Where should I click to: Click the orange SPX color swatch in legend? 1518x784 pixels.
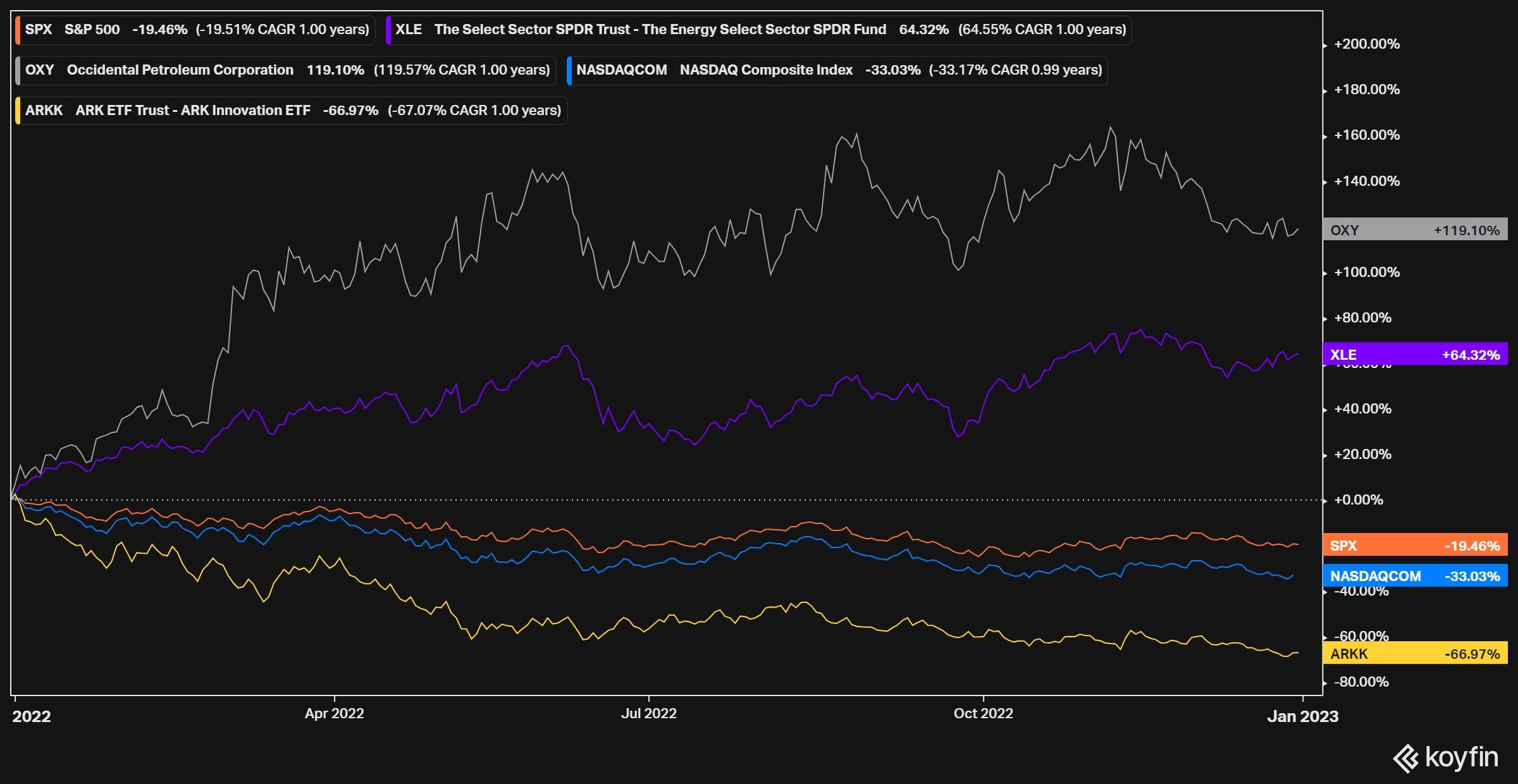(x=18, y=30)
